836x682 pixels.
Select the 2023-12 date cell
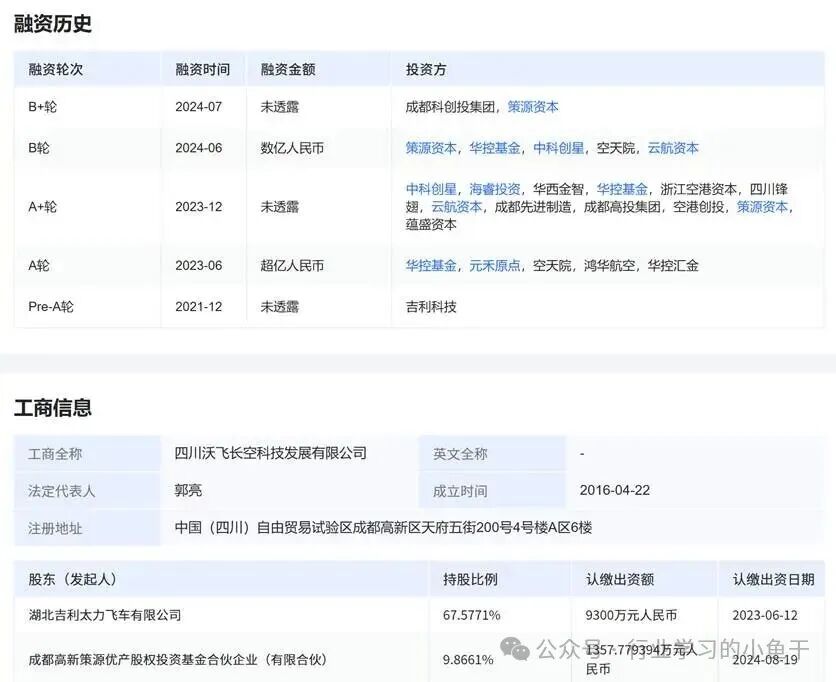[198, 206]
